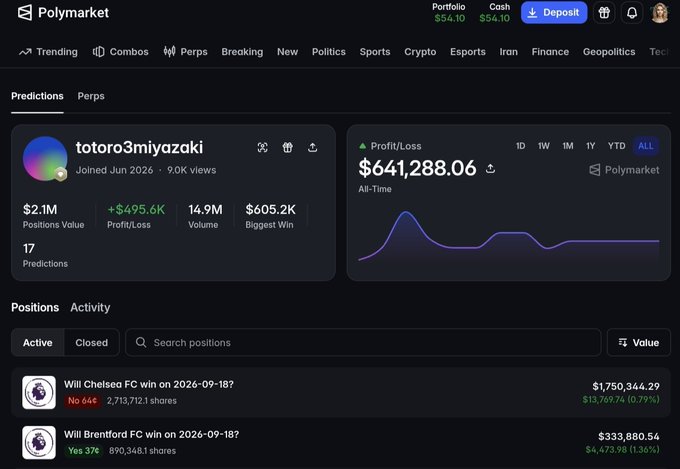Select the 1Y chart range

click(591, 146)
